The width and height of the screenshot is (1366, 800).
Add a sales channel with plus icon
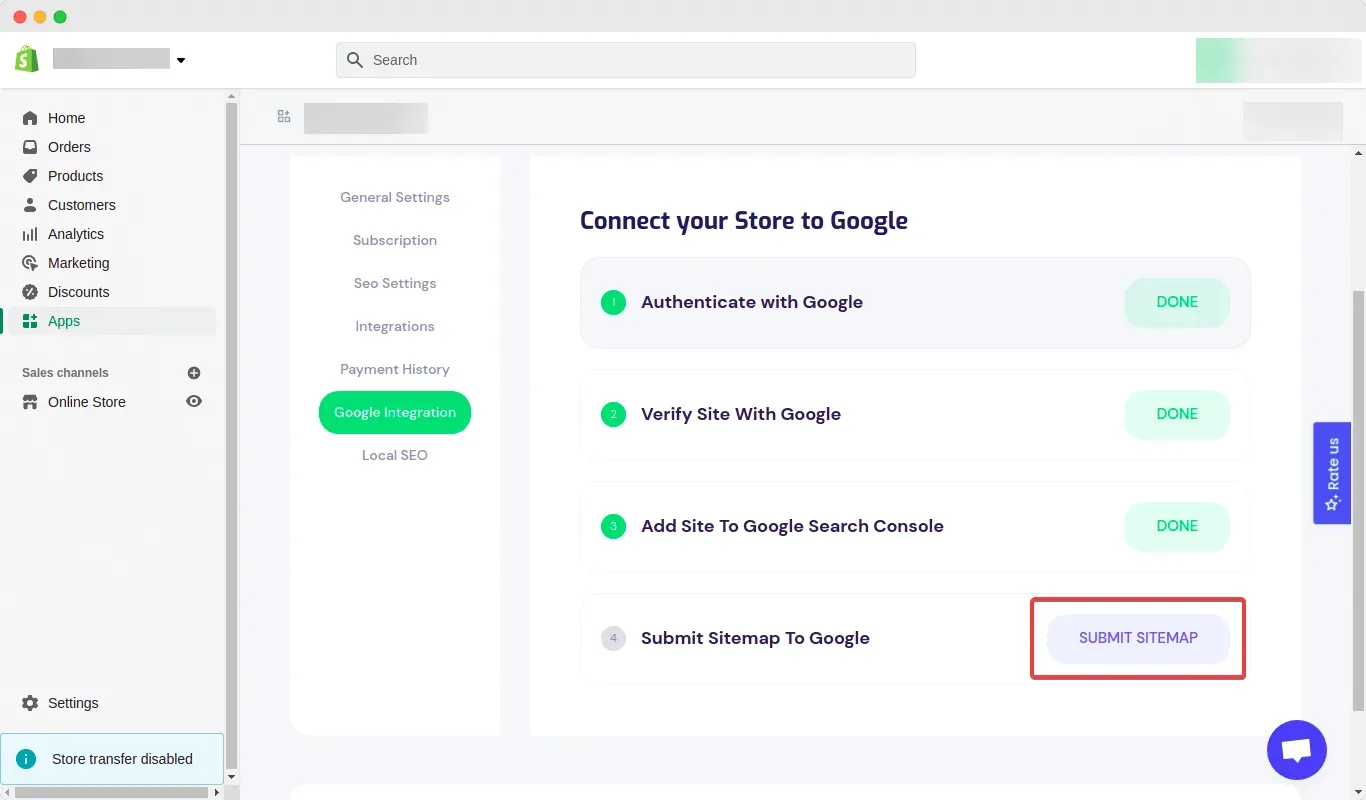194,373
